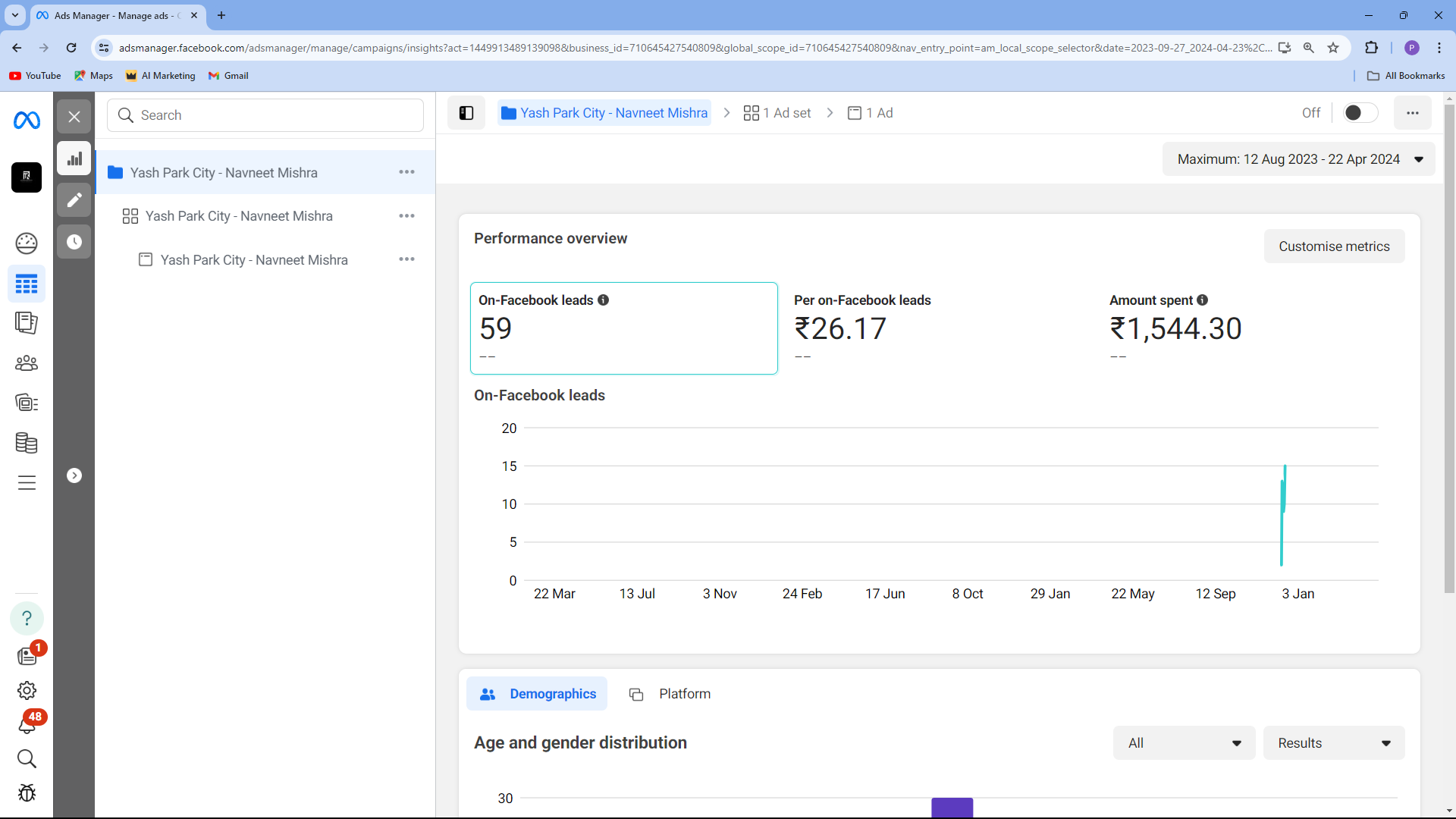The height and width of the screenshot is (819, 1456).
Task: Open Ads reporting icon in sidebar
Action: [x=27, y=323]
